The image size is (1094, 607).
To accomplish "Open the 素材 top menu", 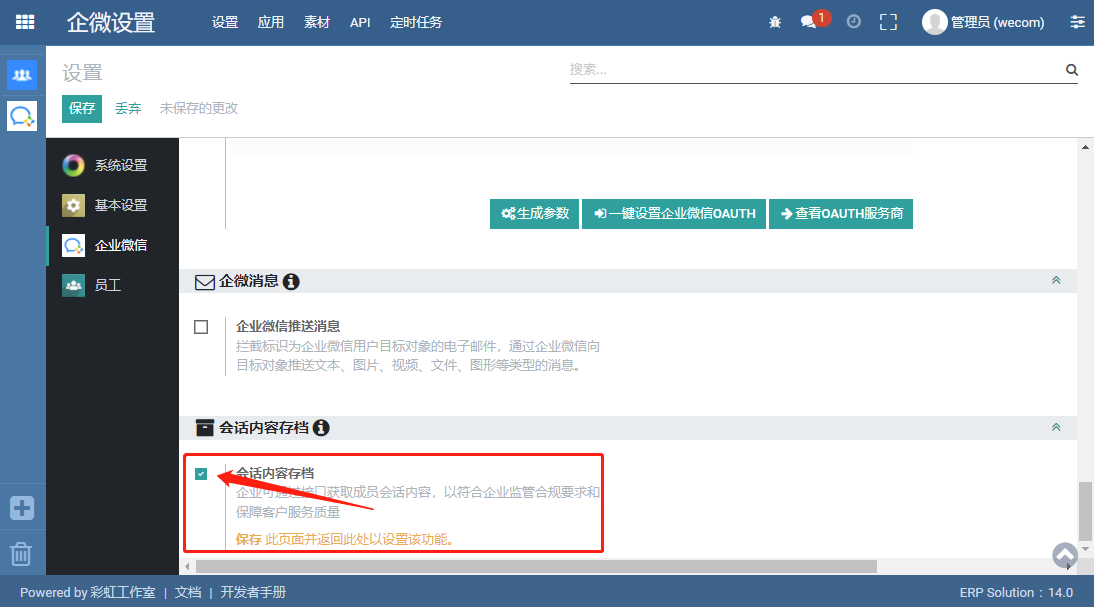I will coord(317,22).
